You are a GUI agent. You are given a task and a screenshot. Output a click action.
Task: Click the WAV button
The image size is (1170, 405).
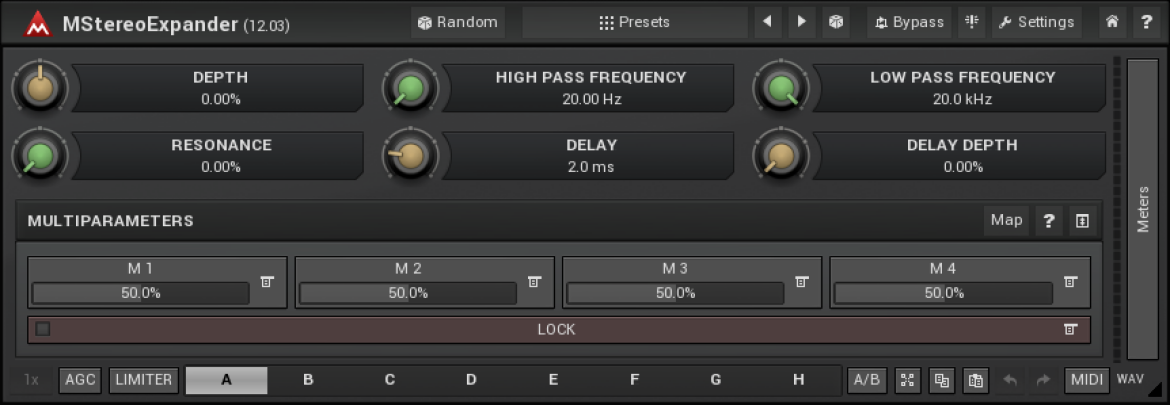click(1130, 379)
